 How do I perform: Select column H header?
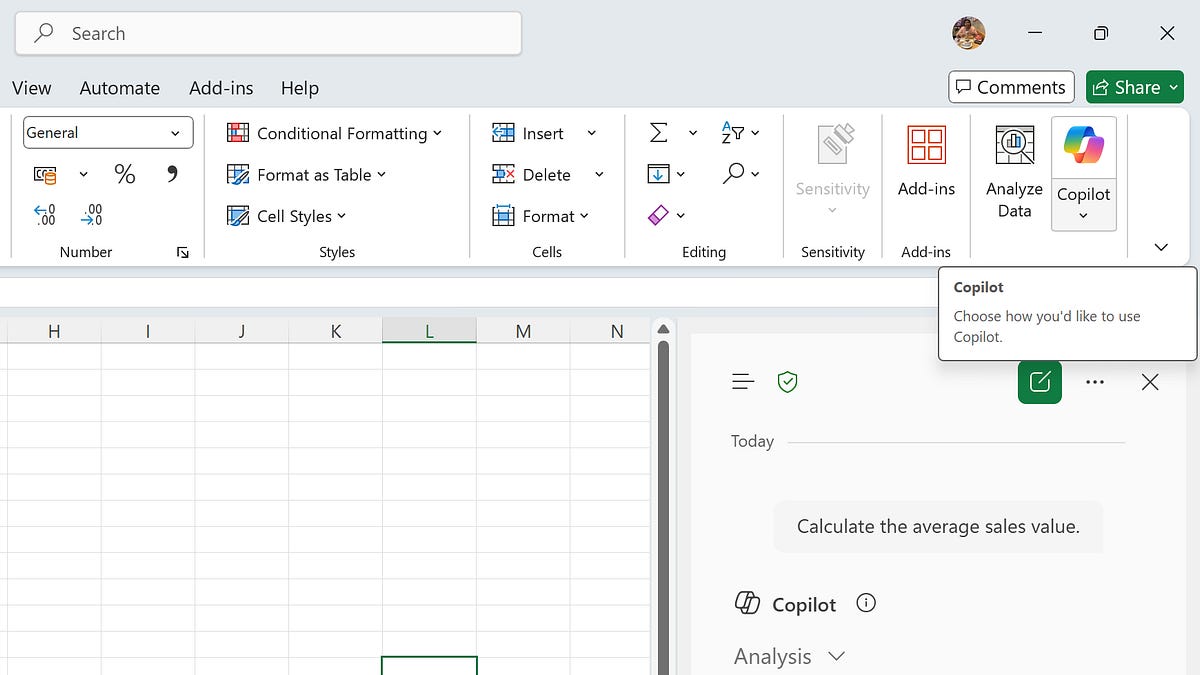point(54,331)
